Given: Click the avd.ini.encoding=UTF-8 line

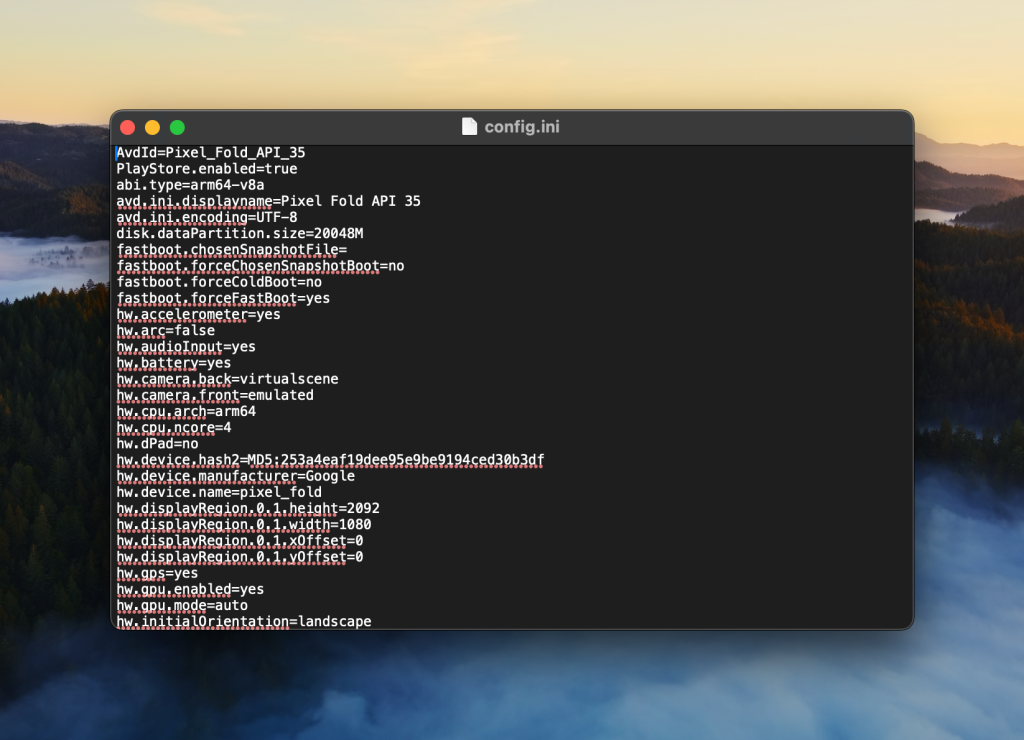Looking at the screenshot, I should [207, 217].
